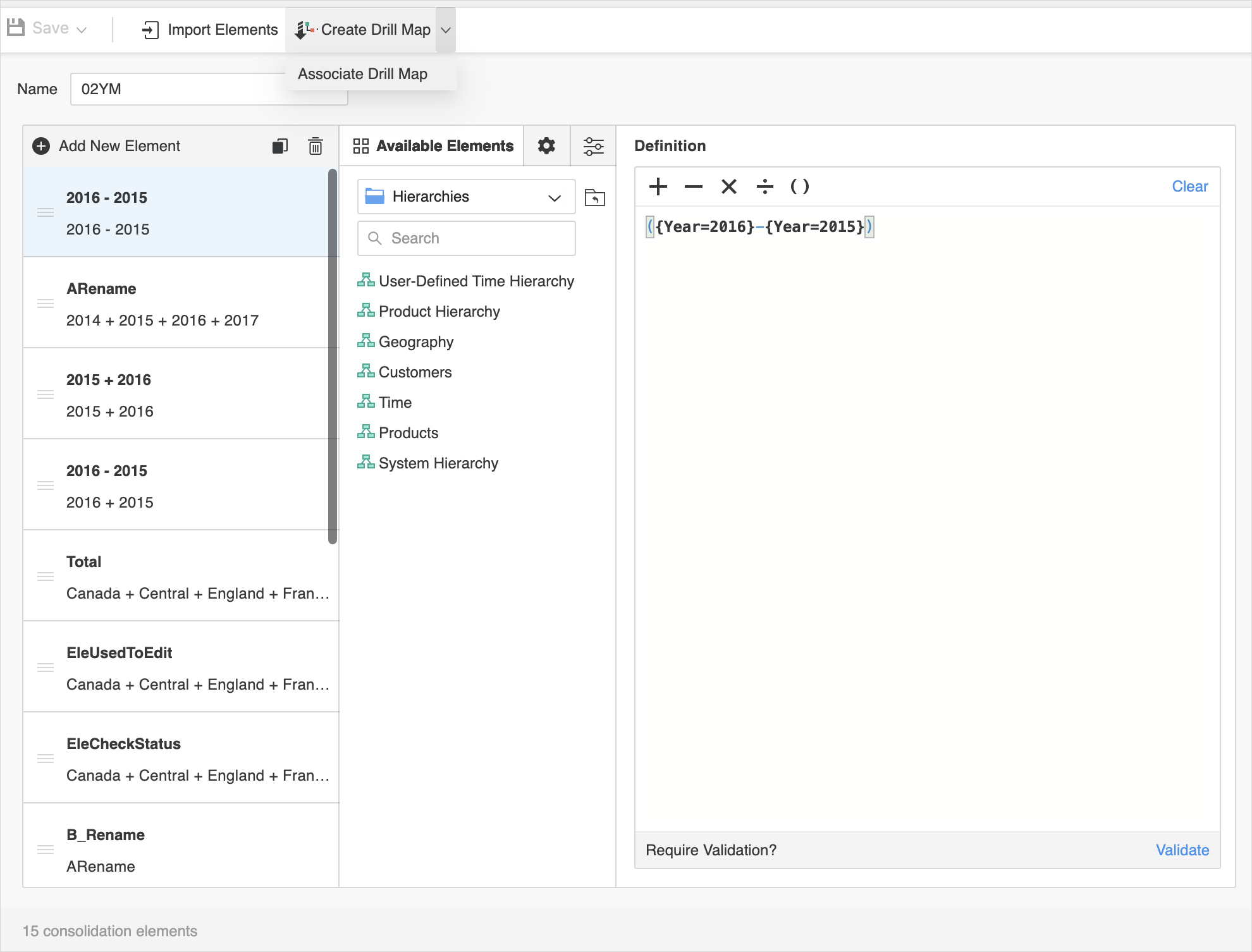Open the gear settings tab

click(x=546, y=146)
